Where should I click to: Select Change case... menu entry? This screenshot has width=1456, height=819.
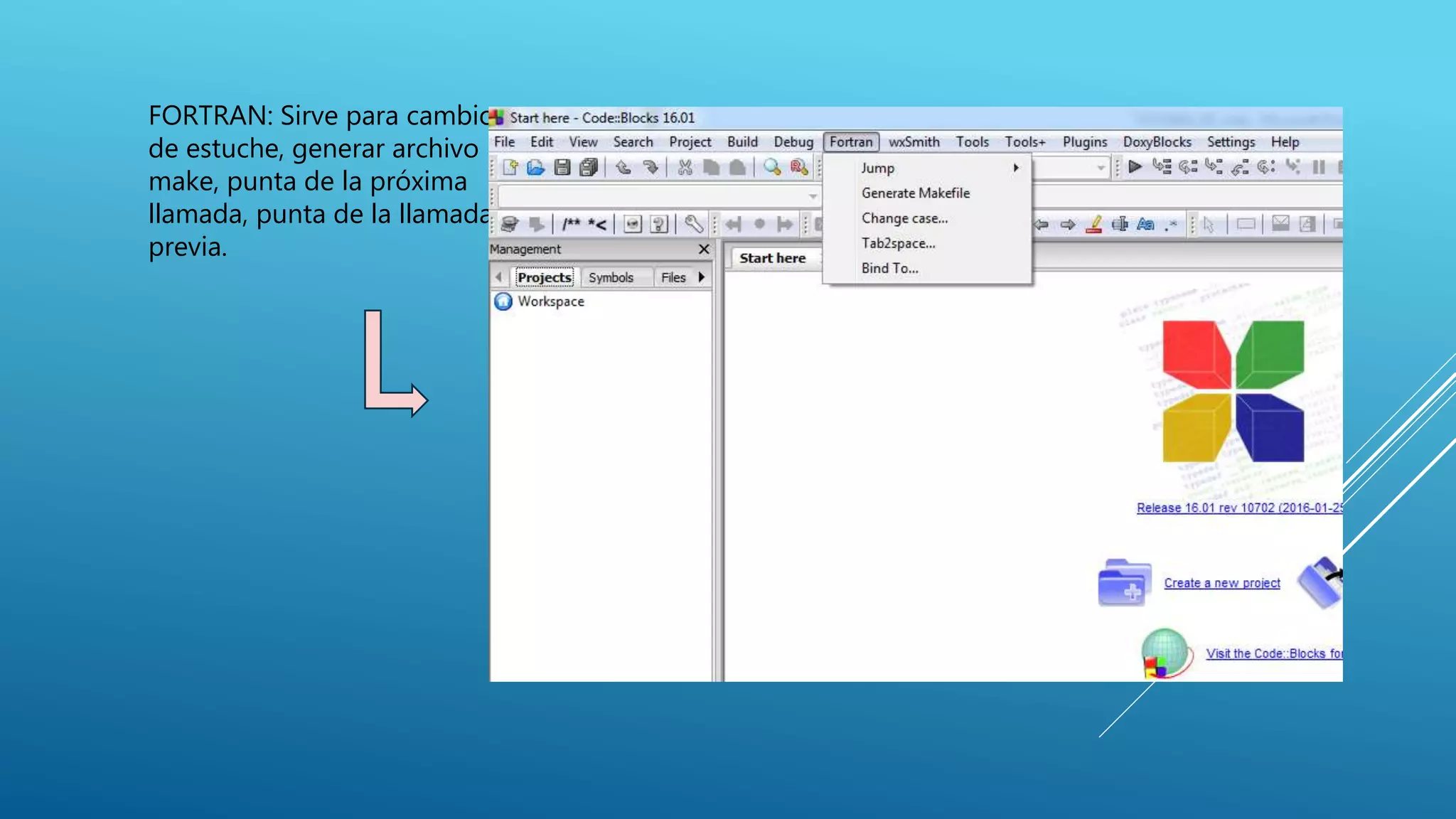coord(927,218)
